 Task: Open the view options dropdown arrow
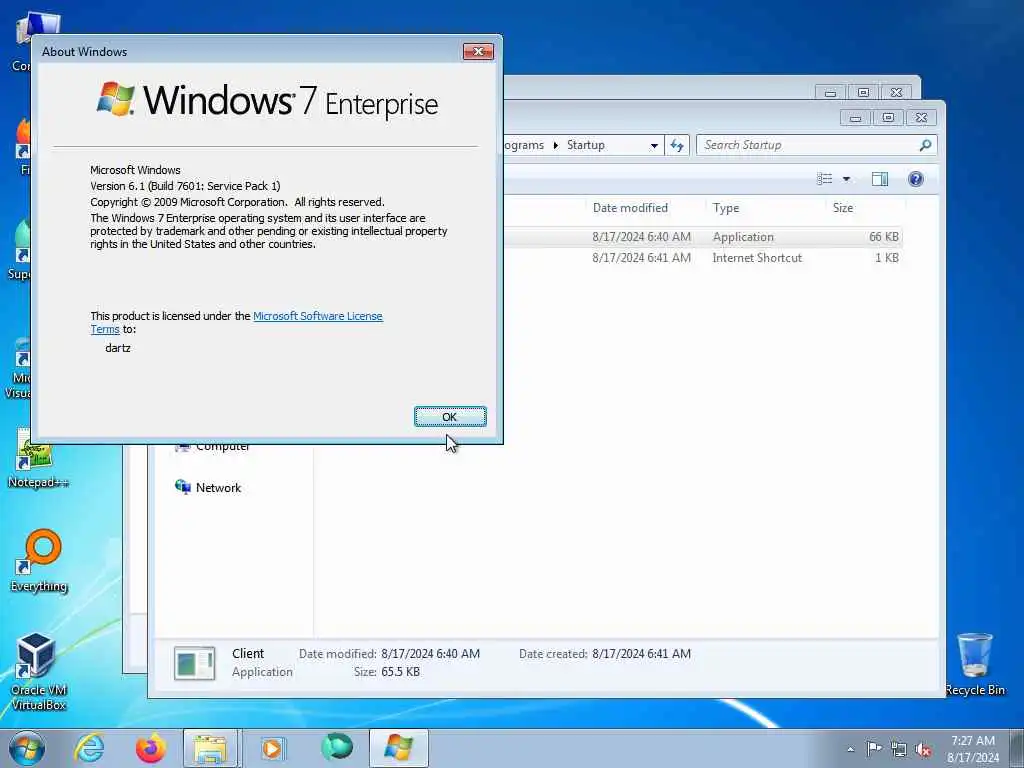click(x=846, y=179)
